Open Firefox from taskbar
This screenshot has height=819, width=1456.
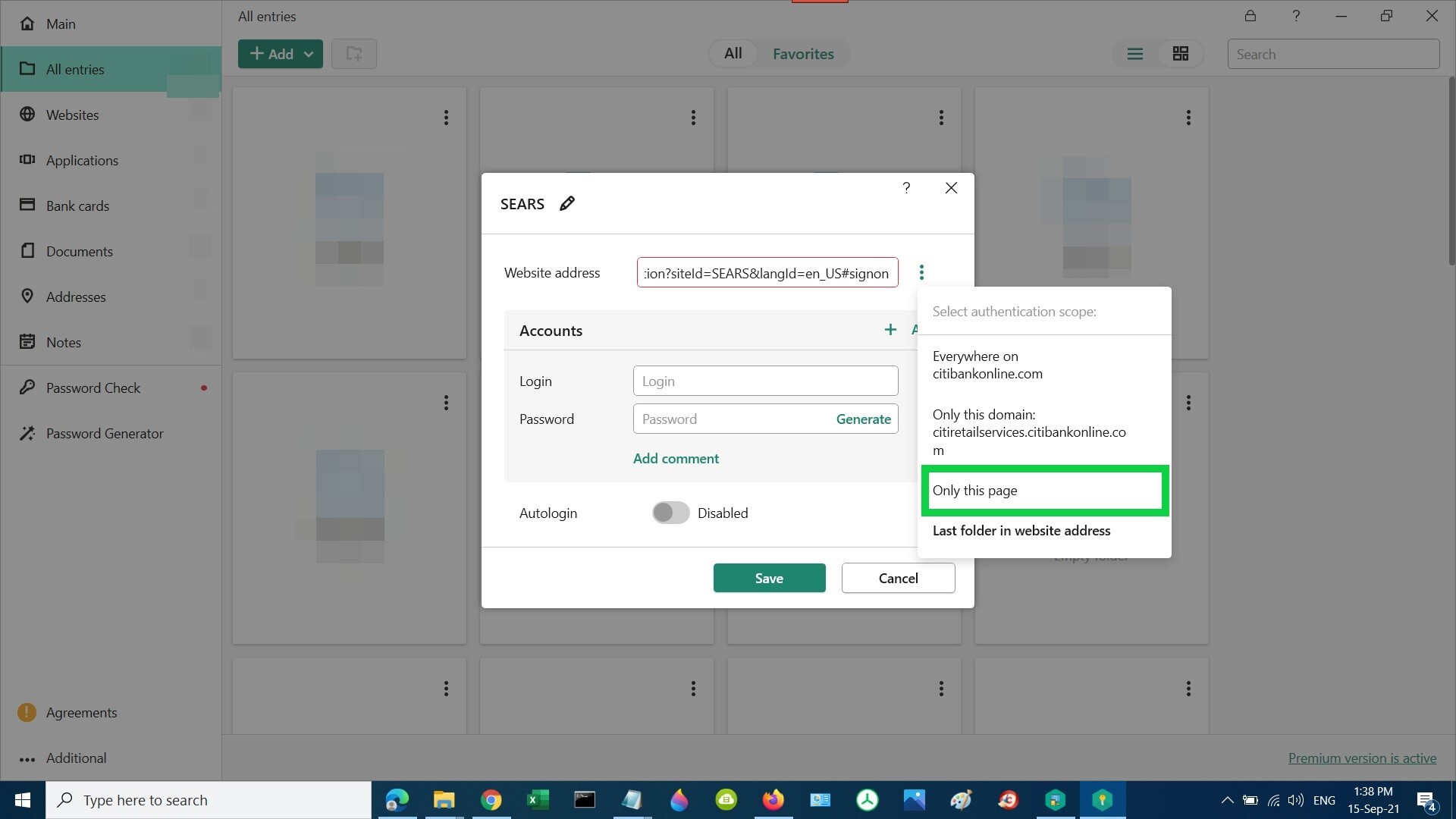pyautogui.click(x=773, y=800)
